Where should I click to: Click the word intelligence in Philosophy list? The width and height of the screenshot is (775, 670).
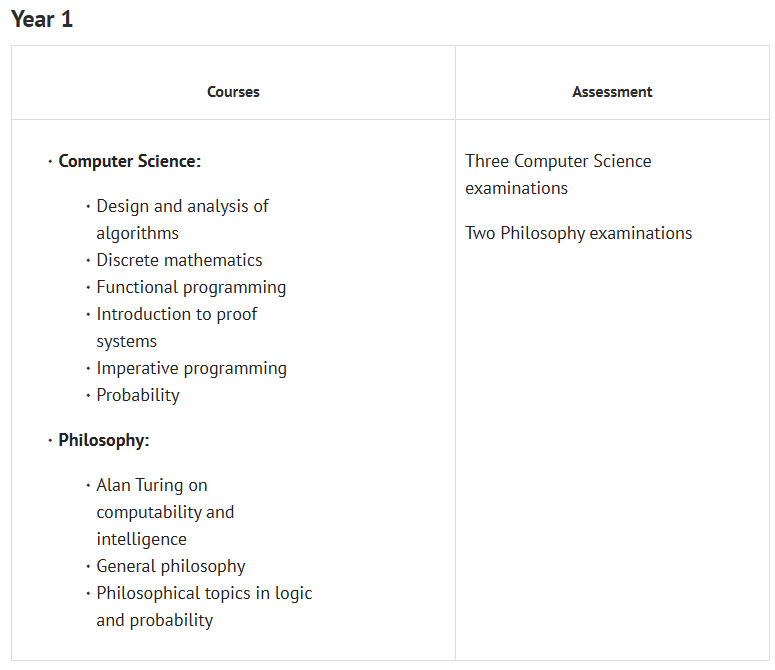point(141,539)
